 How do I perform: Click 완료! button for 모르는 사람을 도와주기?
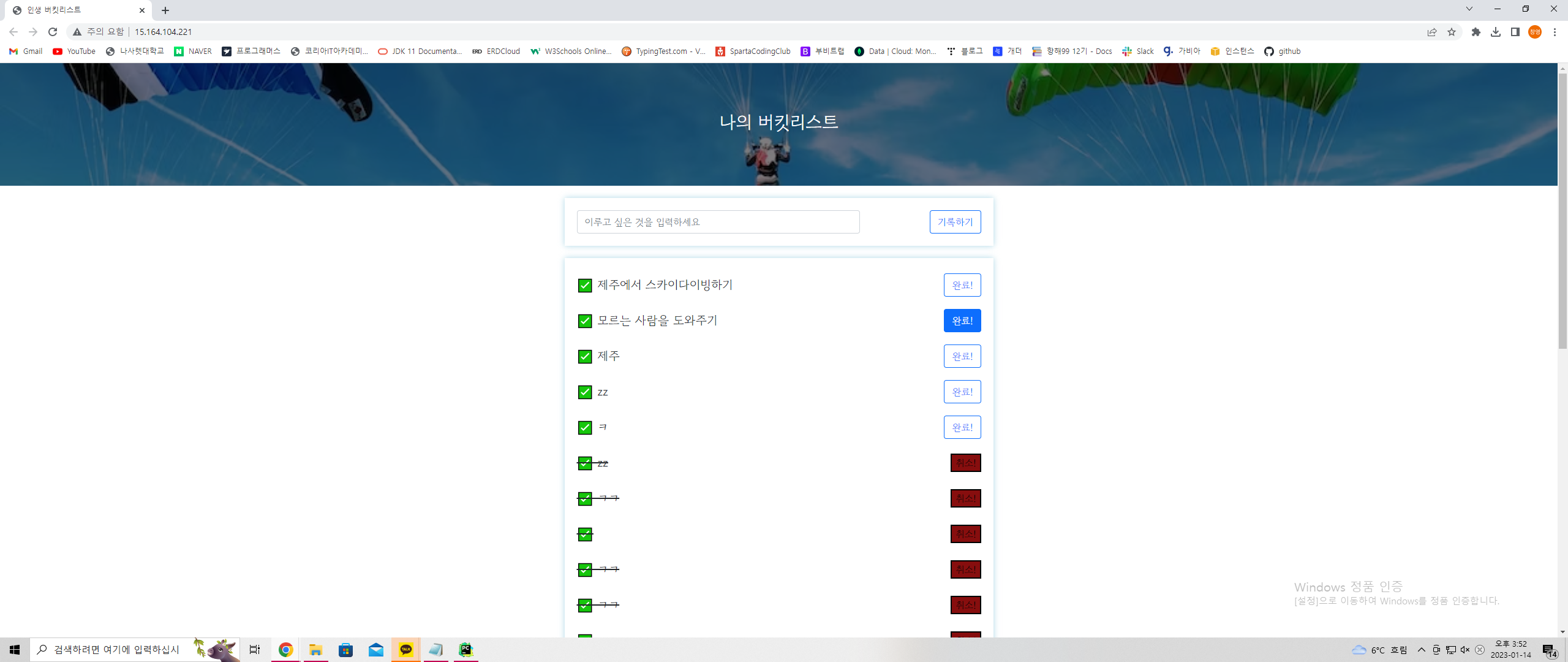click(962, 321)
